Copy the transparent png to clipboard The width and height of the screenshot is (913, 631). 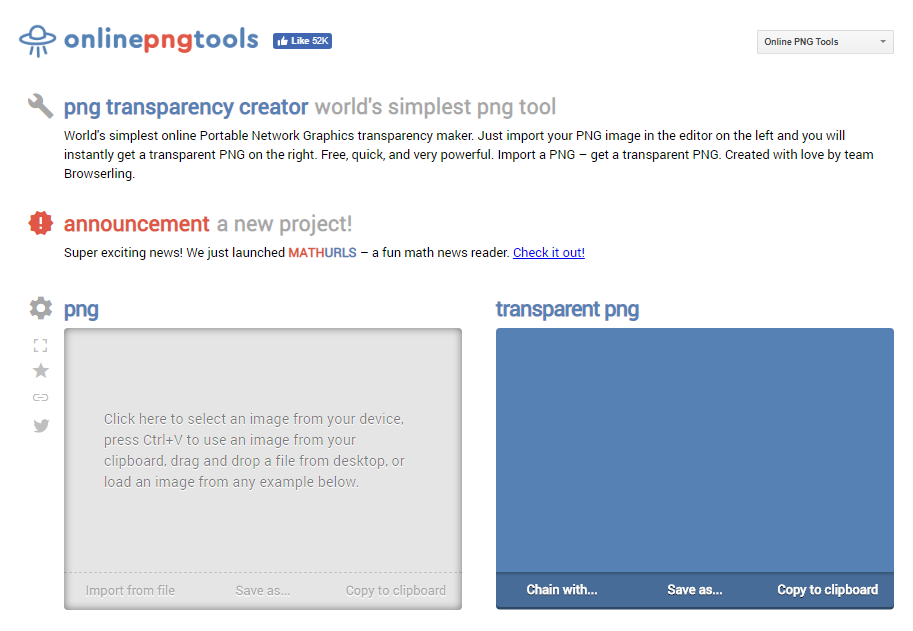(827, 589)
